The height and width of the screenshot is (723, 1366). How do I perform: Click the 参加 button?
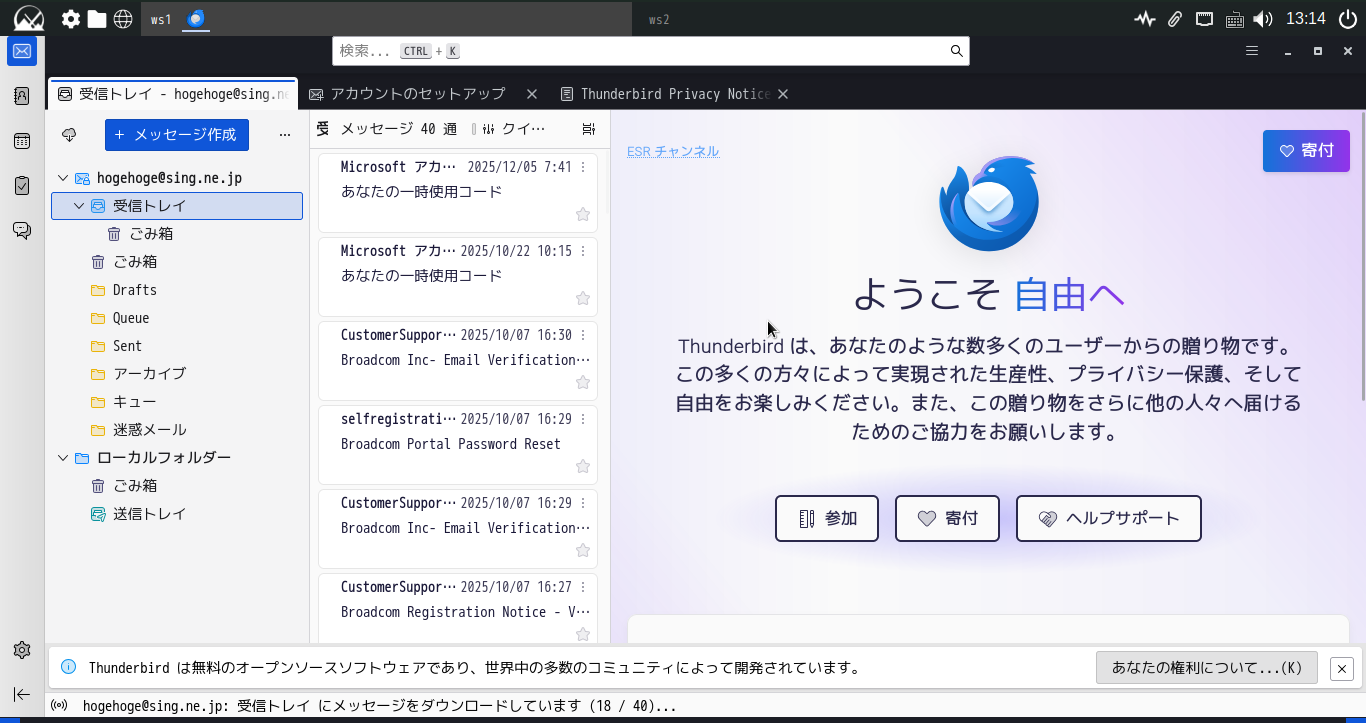coord(827,518)
